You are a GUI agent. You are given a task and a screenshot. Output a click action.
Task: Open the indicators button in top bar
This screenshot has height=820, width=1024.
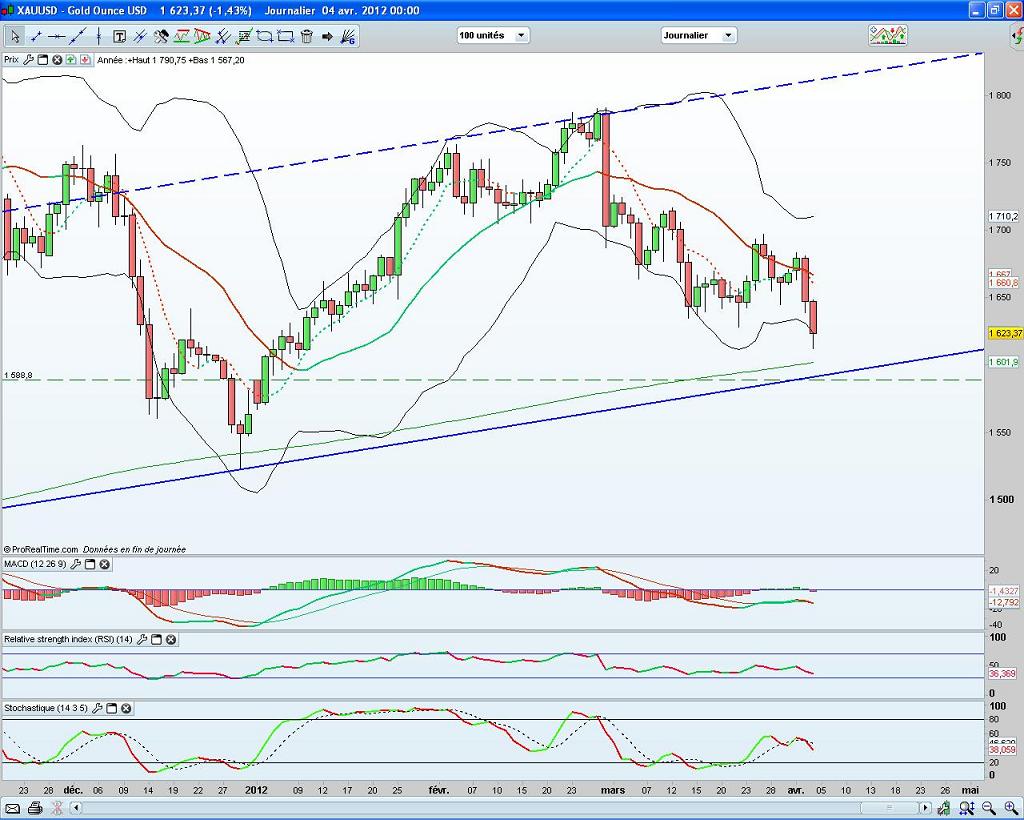pos(887,35)
